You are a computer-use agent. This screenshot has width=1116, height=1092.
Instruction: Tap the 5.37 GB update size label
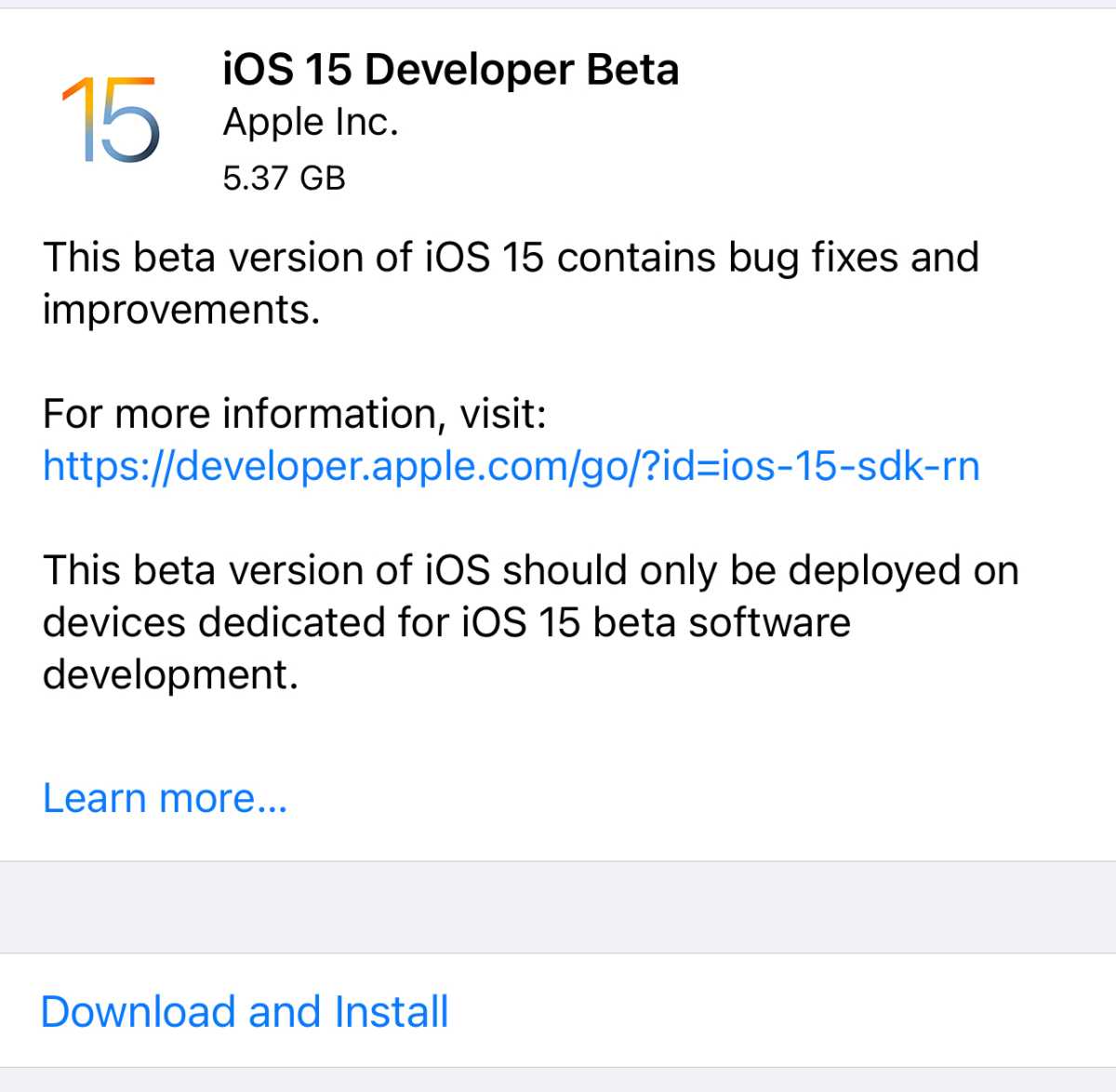(284, 178)
